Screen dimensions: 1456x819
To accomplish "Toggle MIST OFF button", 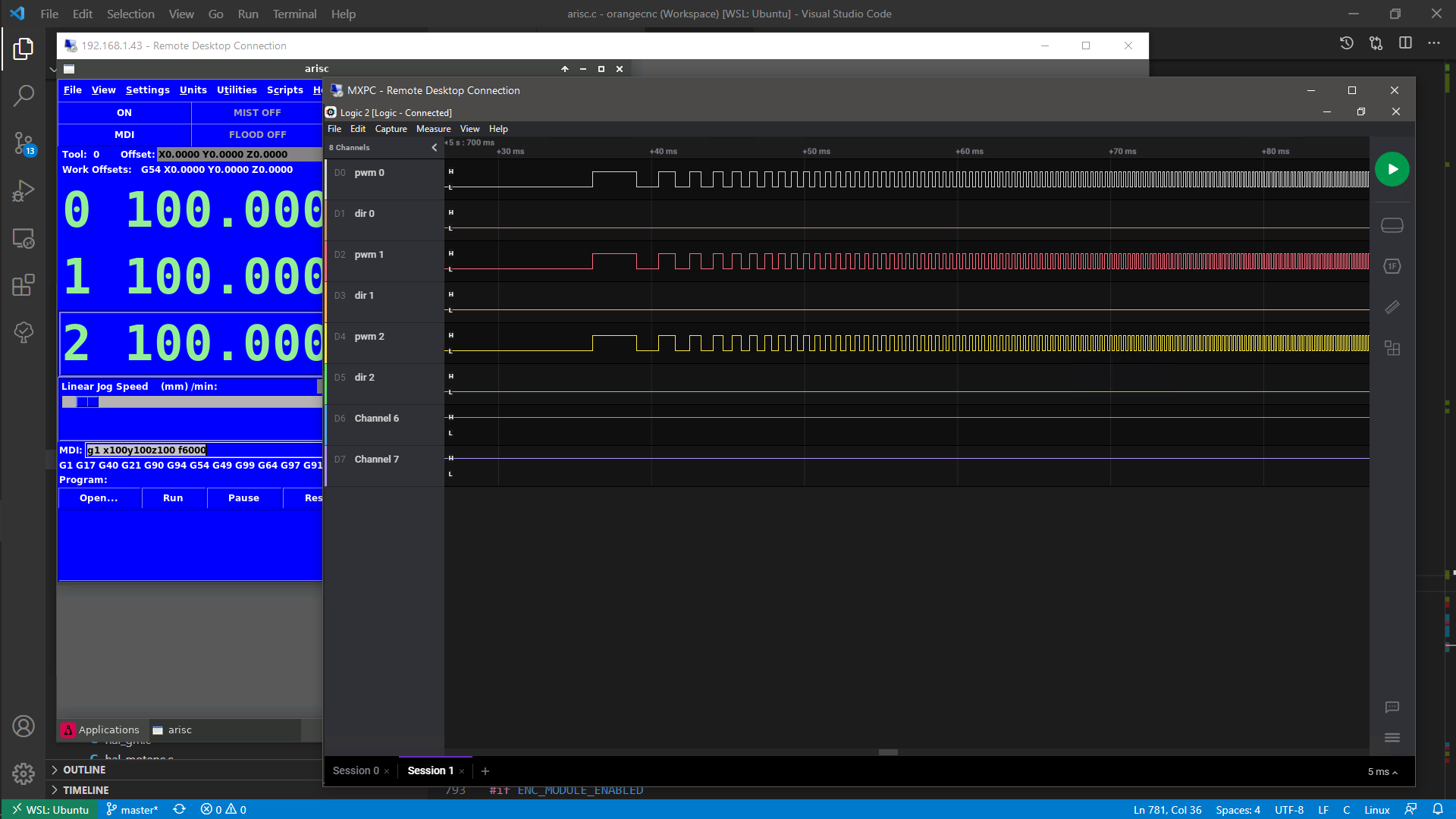I will coord(257,113).
